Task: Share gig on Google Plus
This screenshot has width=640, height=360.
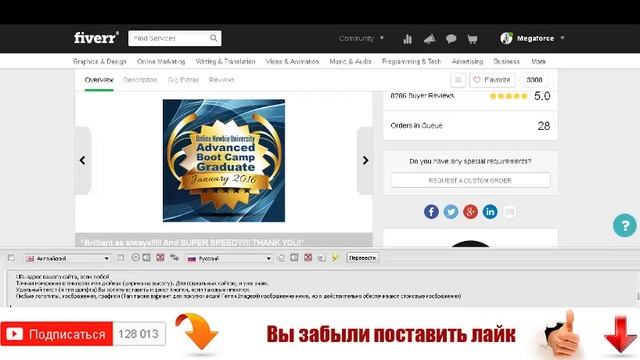Action: [470, 211]
